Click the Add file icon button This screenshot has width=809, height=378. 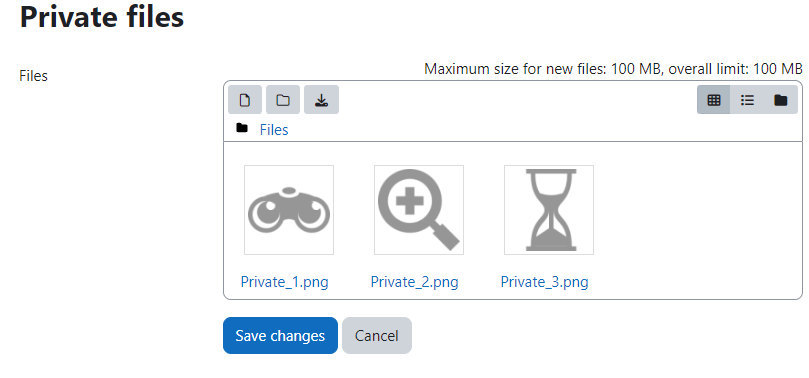(x=245, y=100)
